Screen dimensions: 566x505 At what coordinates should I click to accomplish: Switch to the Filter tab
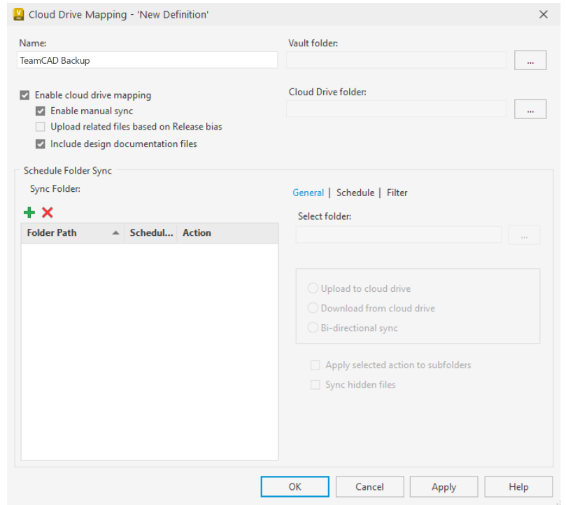pyautogui.click(x=397, y=193)
